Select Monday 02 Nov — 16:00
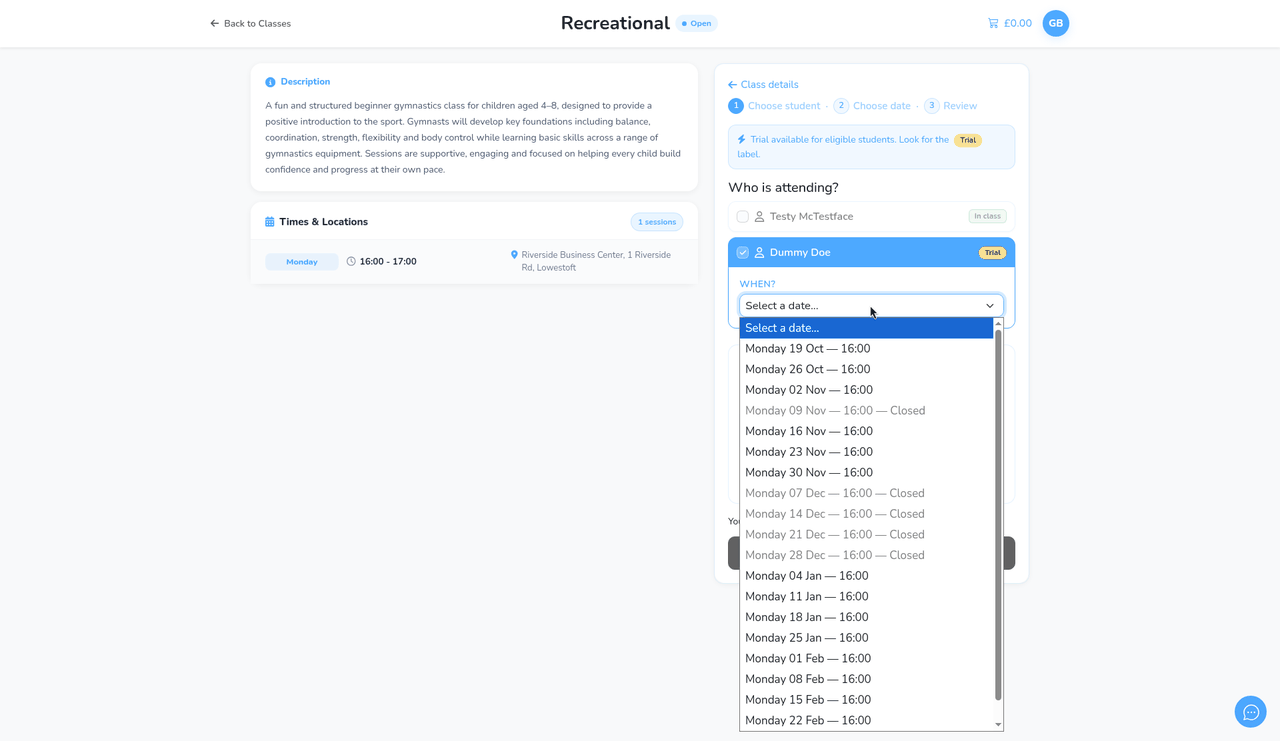This screenshot has height=741, width=1280. point(866,390)
